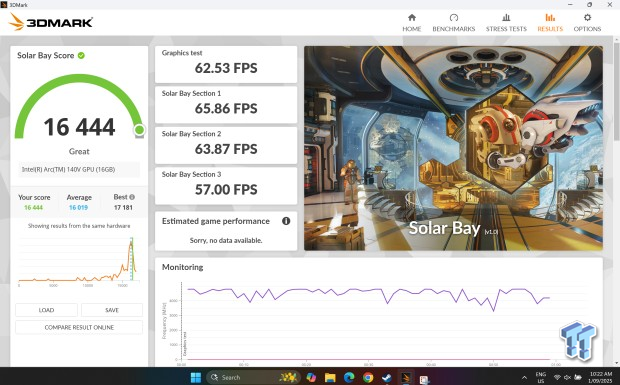Viewport: 620px width, 385px height.
Task: Open File Explorer from the taskbar
Action: tap(330, 377)
